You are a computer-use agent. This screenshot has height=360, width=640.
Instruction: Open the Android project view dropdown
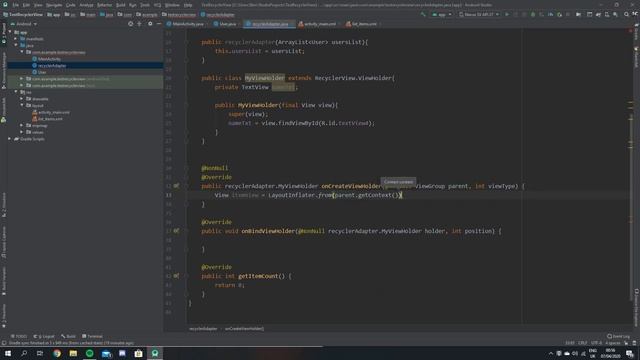click(x=24, y=24)
